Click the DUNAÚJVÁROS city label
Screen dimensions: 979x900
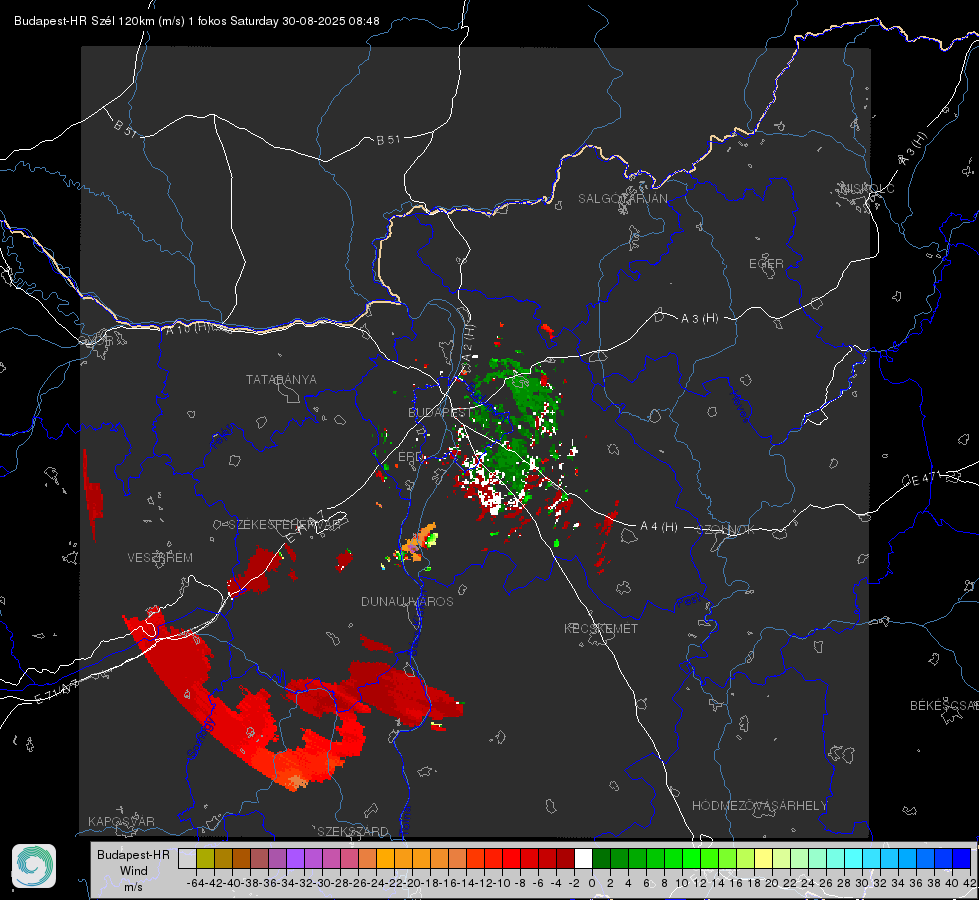(x=407, y=601)
